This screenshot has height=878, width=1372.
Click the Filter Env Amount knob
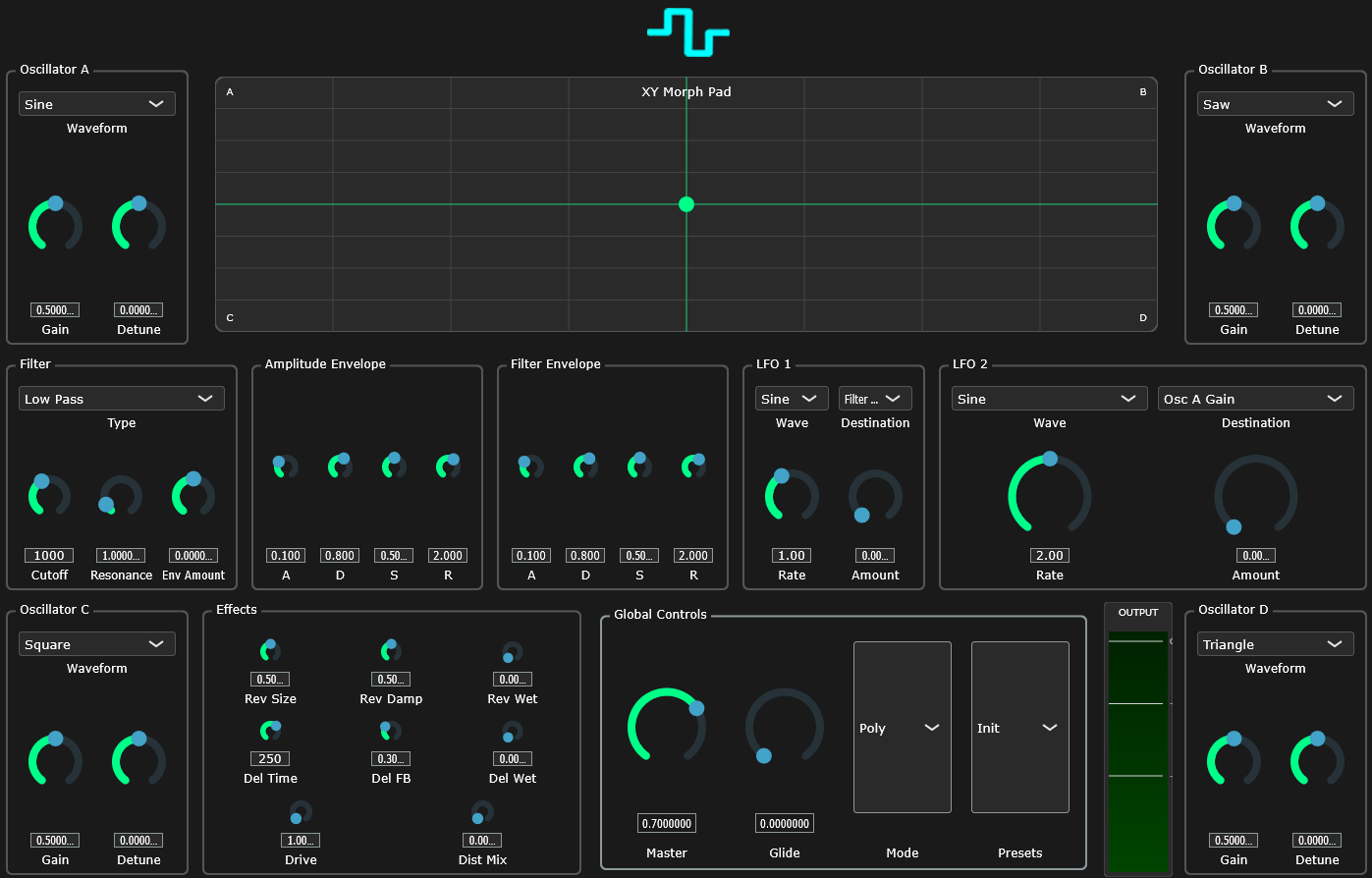coord(193,495)
